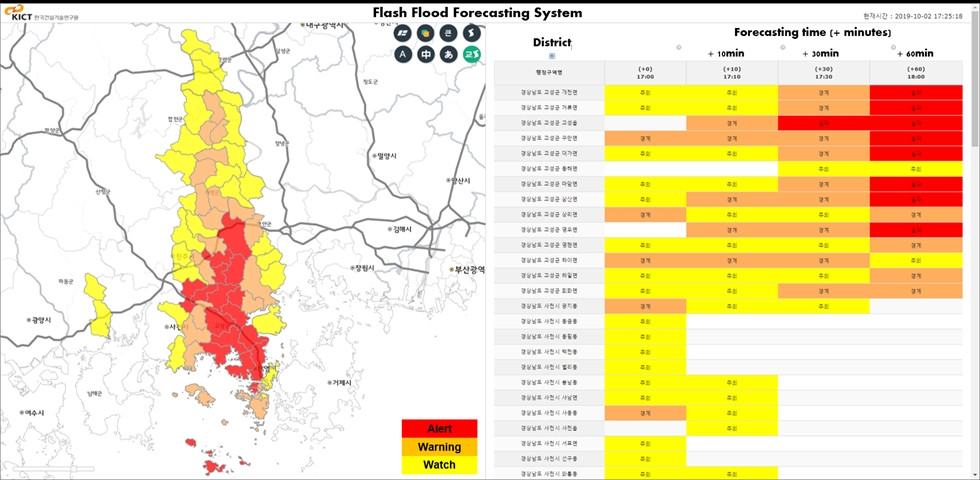
Task: Select the +10min forecasting radio button
Action: click(x=679, y=47)
